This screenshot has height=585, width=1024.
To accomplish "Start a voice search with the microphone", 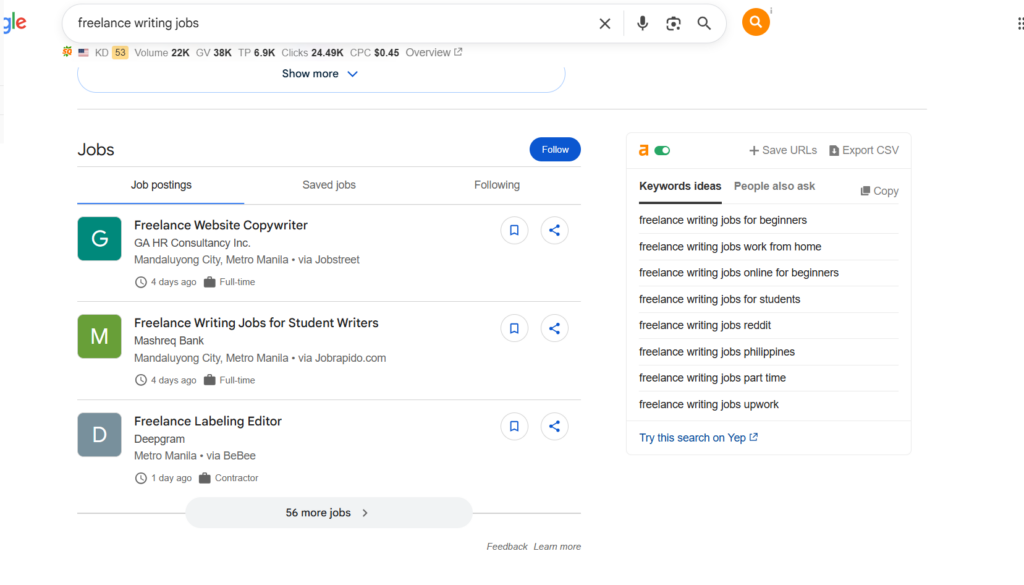I will (642, 23).
